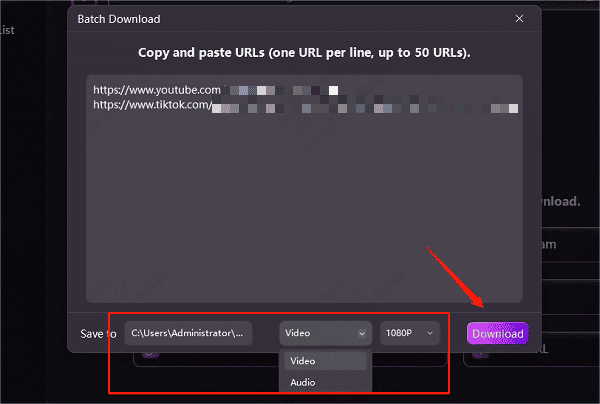600x404 pixels.
Task: Click the List item in the left sidebar
Action: pyautogui.click(x=8, y=30)
